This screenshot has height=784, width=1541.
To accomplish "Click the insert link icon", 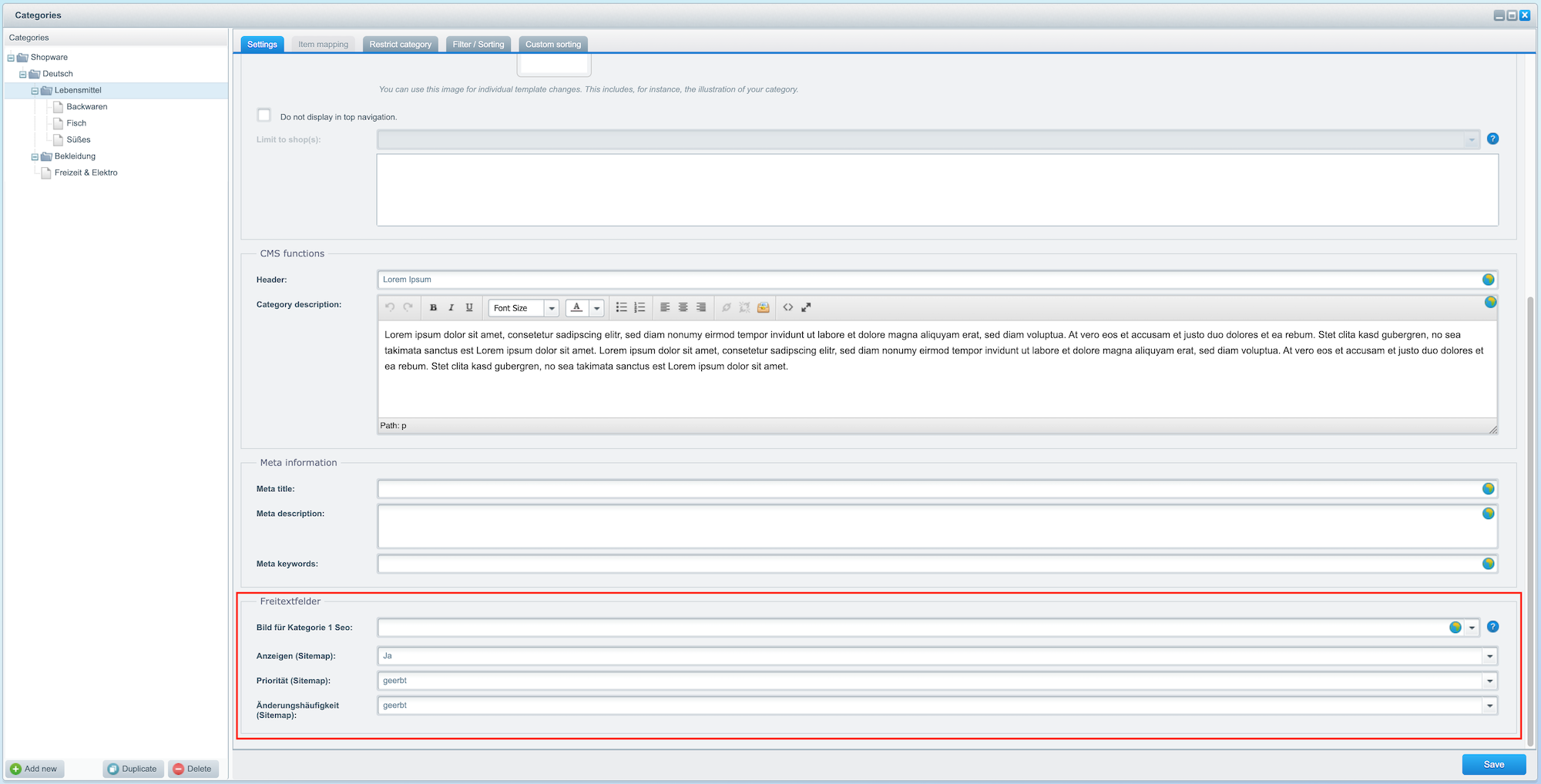I will pyautogui.click(x=726, y=307).
